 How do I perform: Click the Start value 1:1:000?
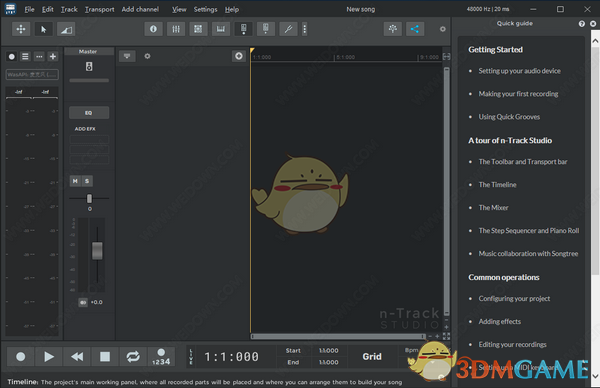pos(329,351)
